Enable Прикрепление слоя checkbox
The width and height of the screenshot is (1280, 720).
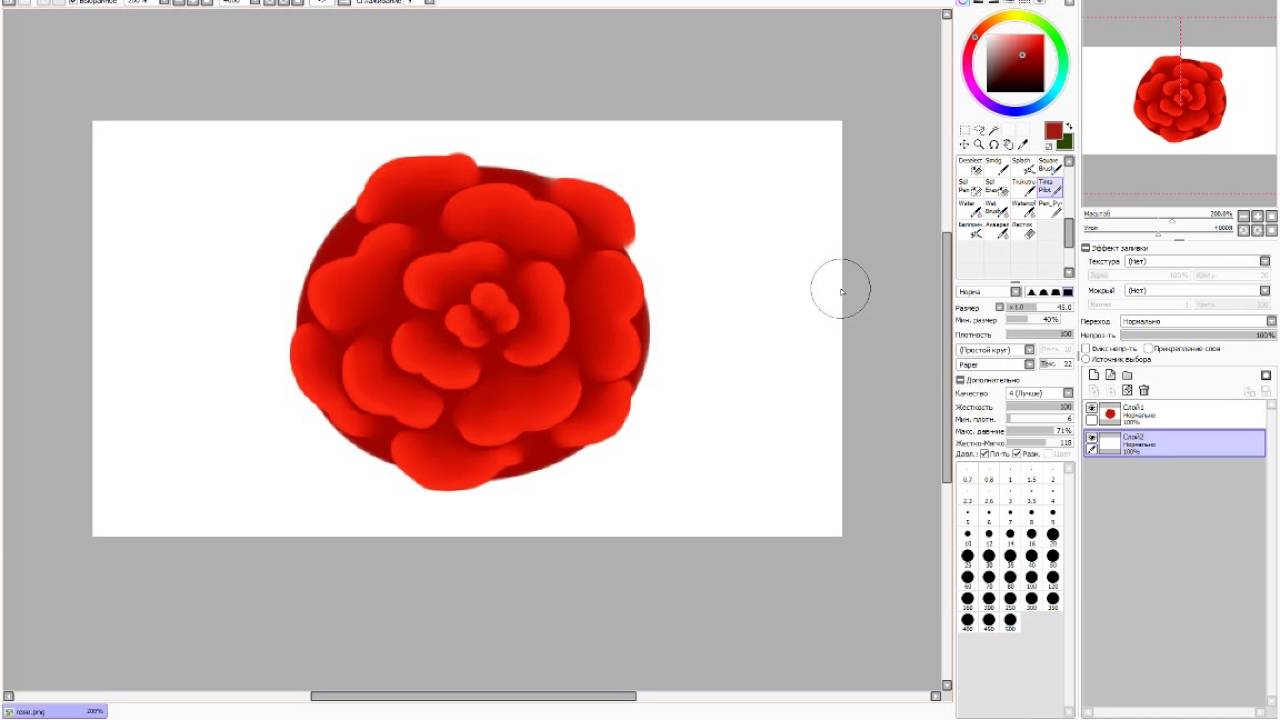click(x=1149, y=348)
